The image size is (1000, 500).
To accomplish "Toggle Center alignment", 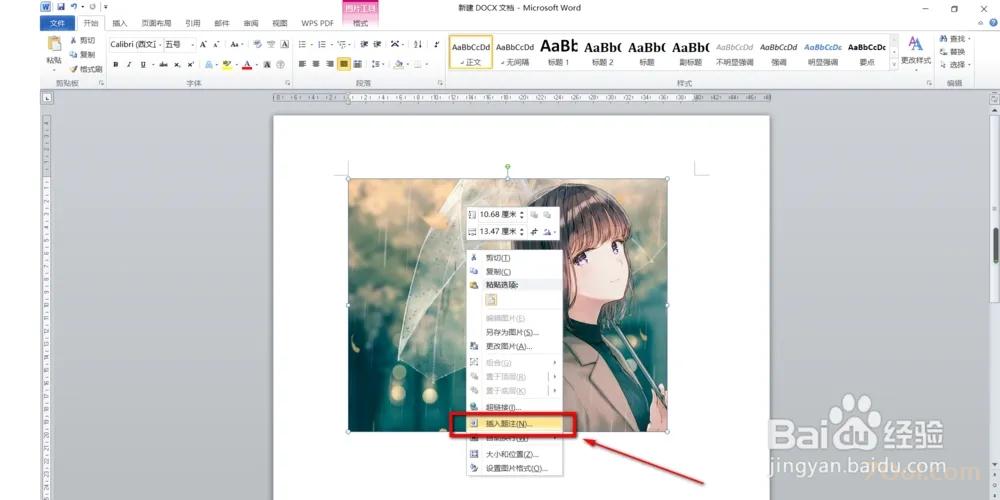I will click(316, 64).
